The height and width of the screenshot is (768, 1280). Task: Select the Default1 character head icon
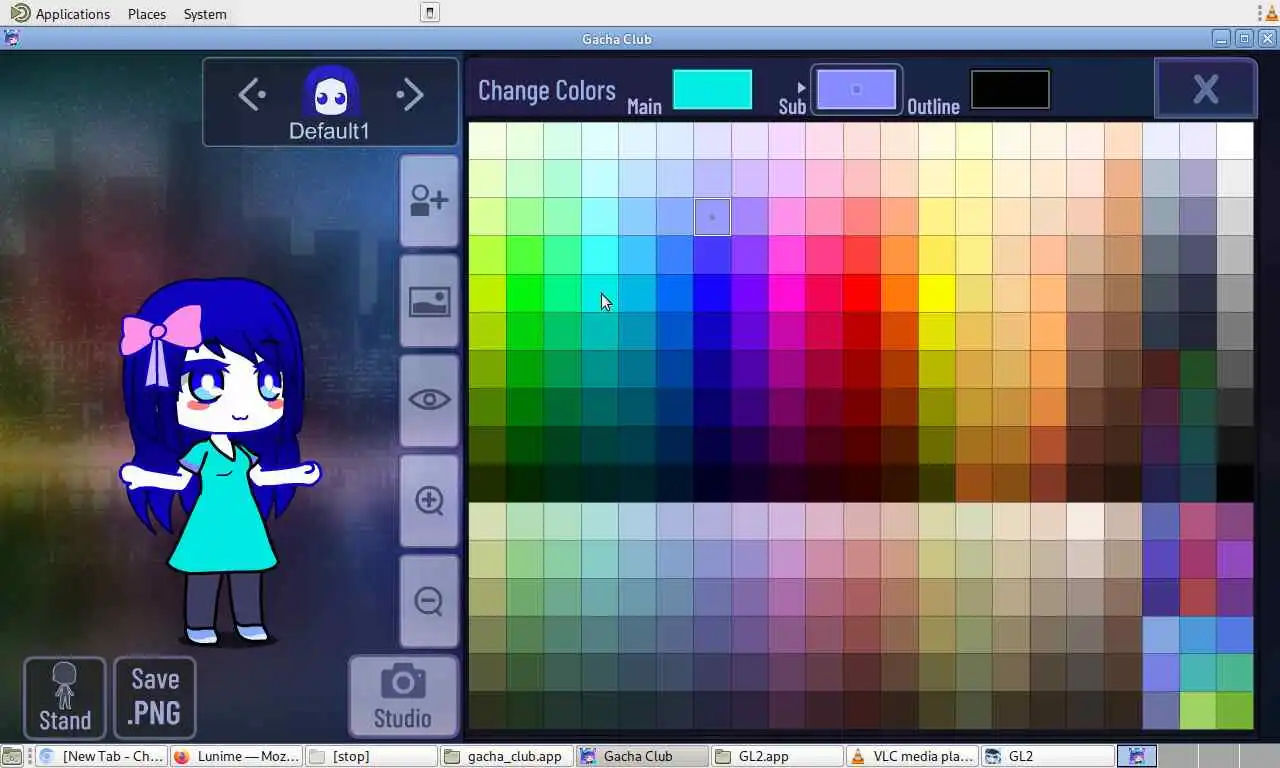[331, 92]
